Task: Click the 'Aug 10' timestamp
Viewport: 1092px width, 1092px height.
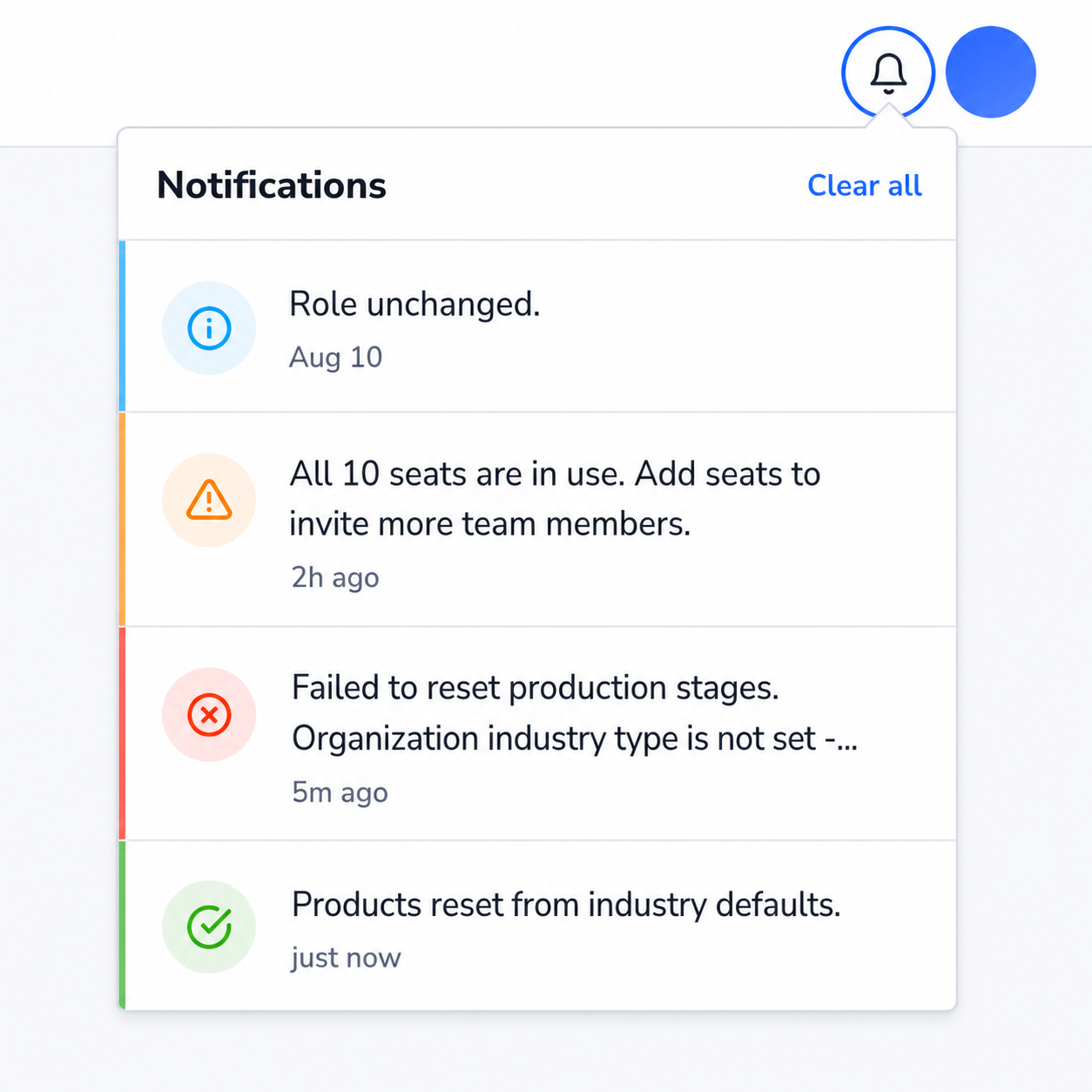Action: (335, 357)
